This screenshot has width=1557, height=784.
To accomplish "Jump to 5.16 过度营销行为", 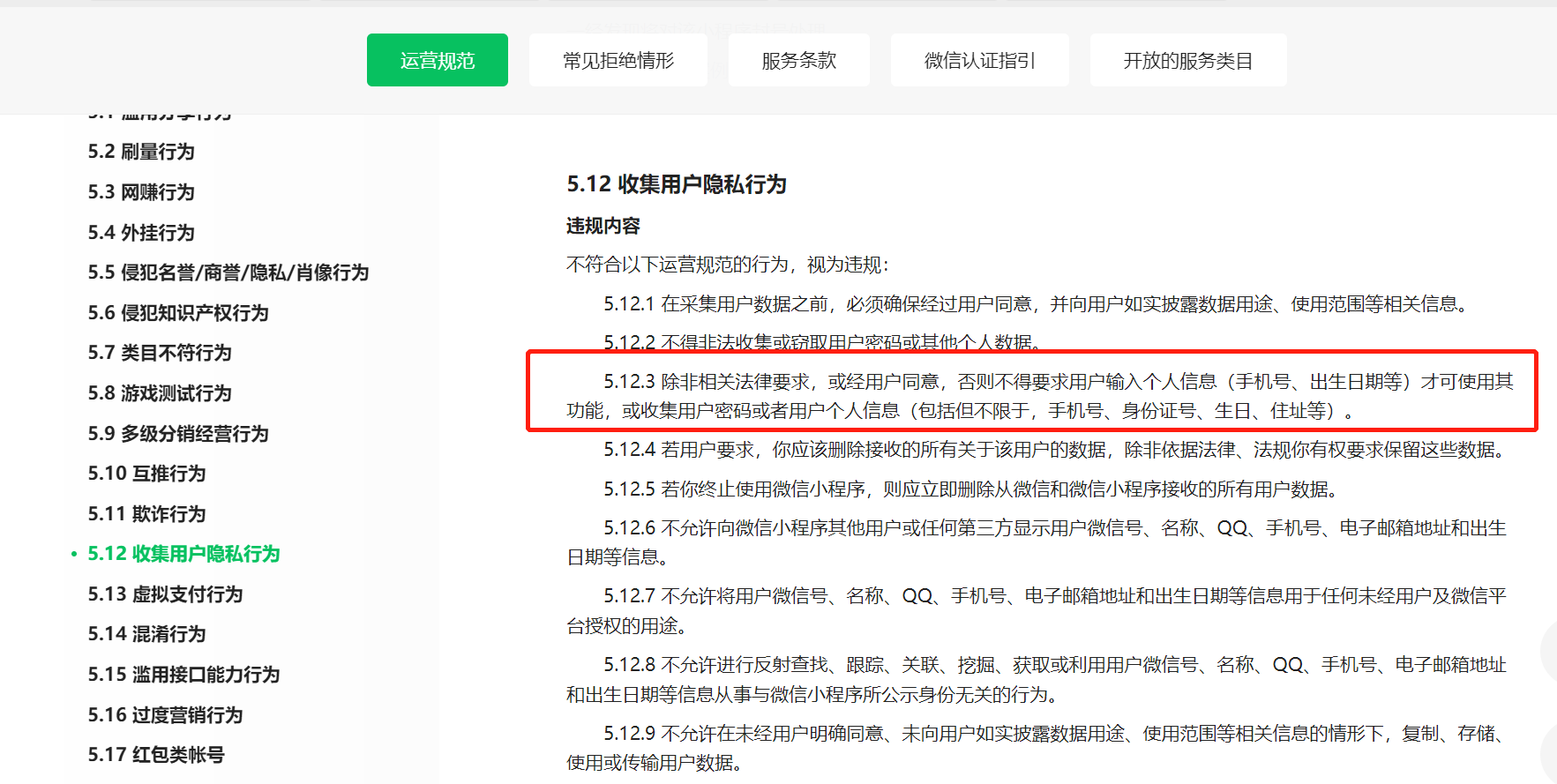I will pos(165,715).
